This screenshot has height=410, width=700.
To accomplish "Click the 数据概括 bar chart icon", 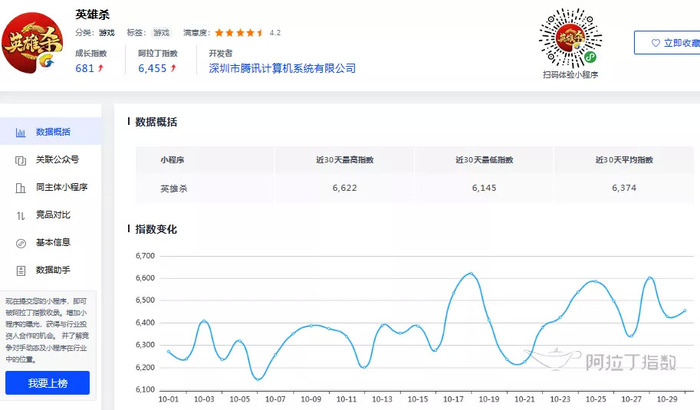I will coord(21,133).
